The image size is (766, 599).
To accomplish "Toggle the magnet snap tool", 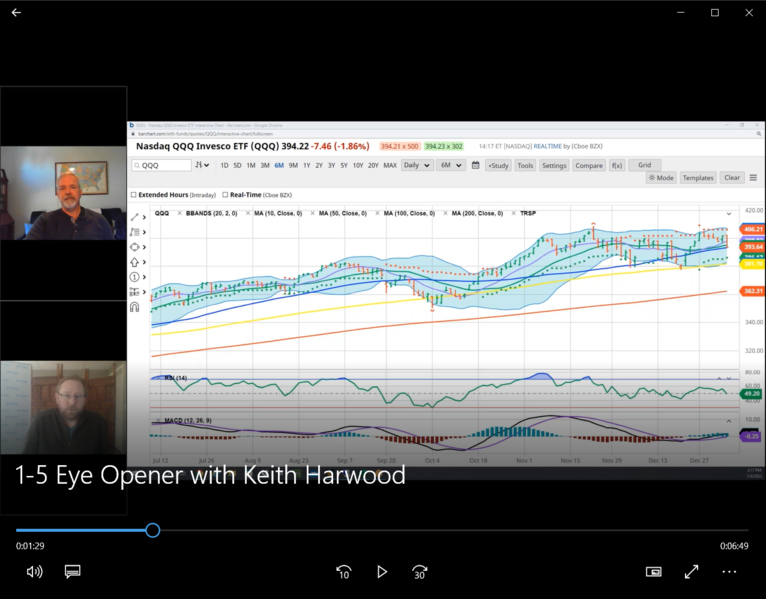I will pos(134,307).
